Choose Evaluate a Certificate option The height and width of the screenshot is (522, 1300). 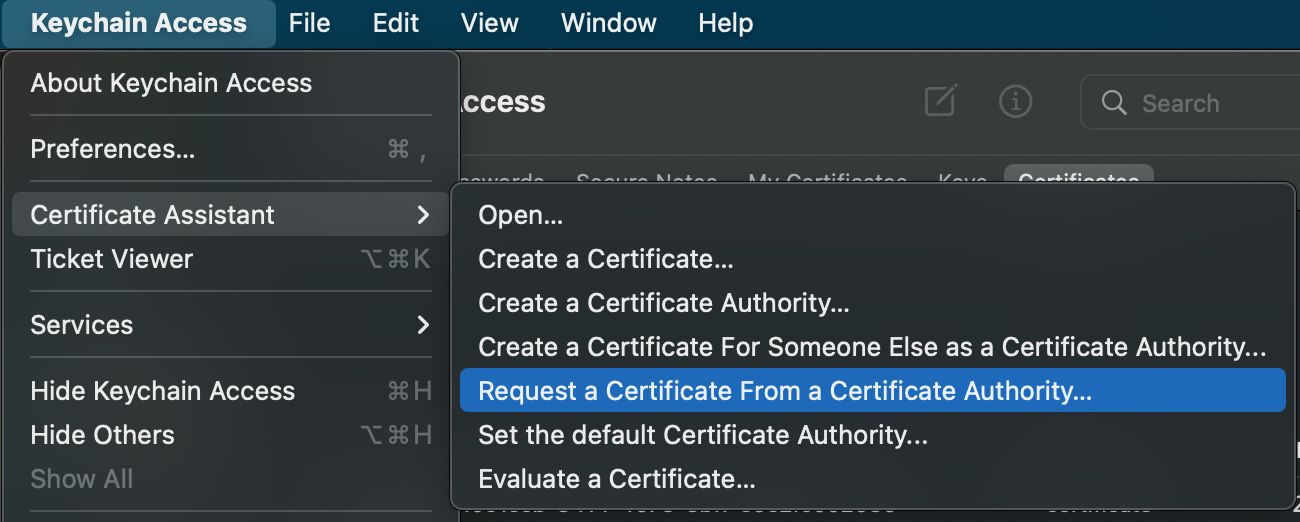(x=616, y=479)
